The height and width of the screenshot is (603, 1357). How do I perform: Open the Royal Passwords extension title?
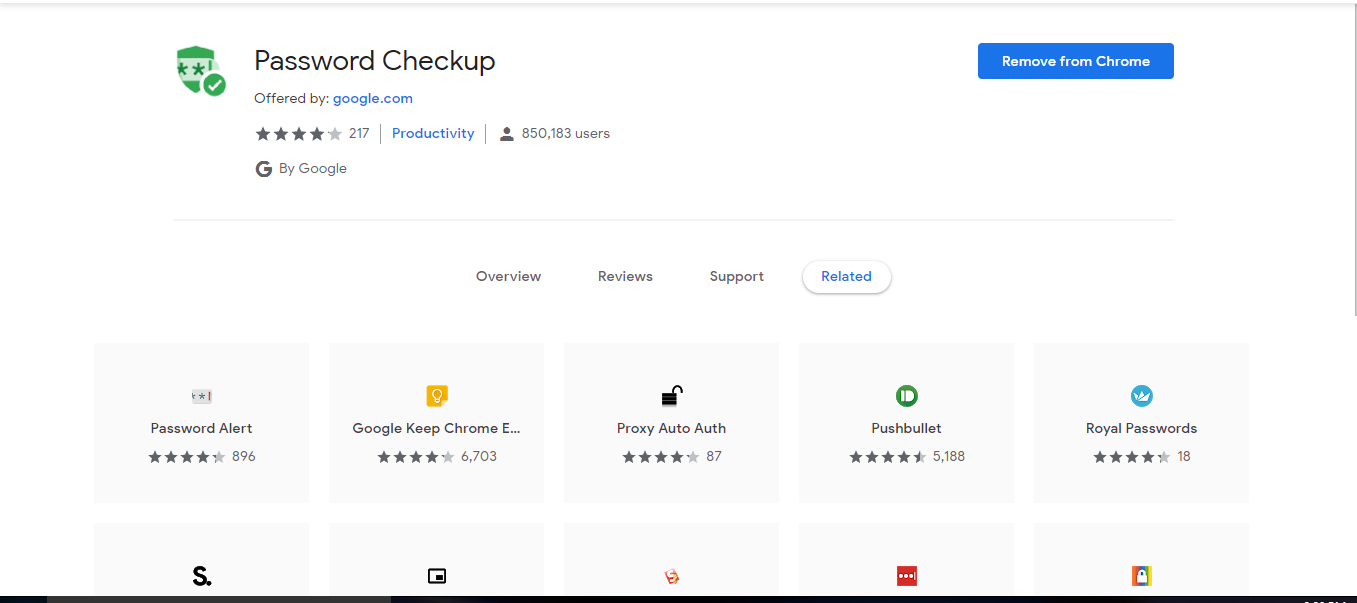1142,428
